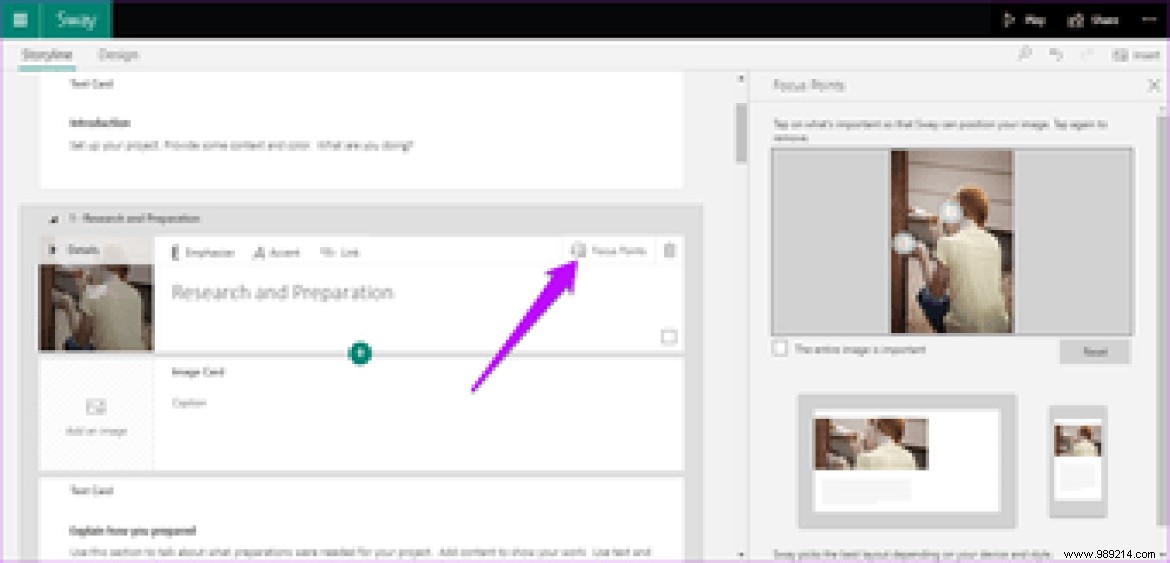Viewport: 1170px width, 563px height.
Task: Open the Share options
Action: coord(1093,21)
